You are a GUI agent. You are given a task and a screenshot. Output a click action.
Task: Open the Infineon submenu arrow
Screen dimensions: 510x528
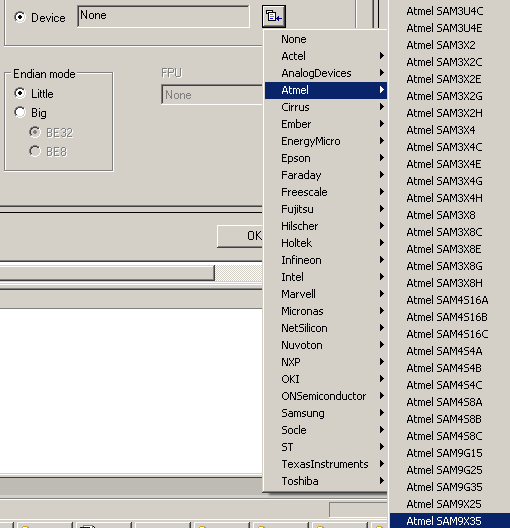[x=381, y=260]
